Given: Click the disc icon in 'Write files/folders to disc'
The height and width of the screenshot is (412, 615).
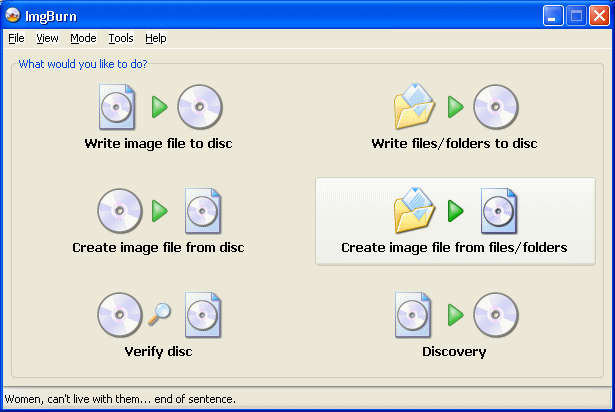Looking at the screenshot, I should pyautogui.click(x=496, y=107).
